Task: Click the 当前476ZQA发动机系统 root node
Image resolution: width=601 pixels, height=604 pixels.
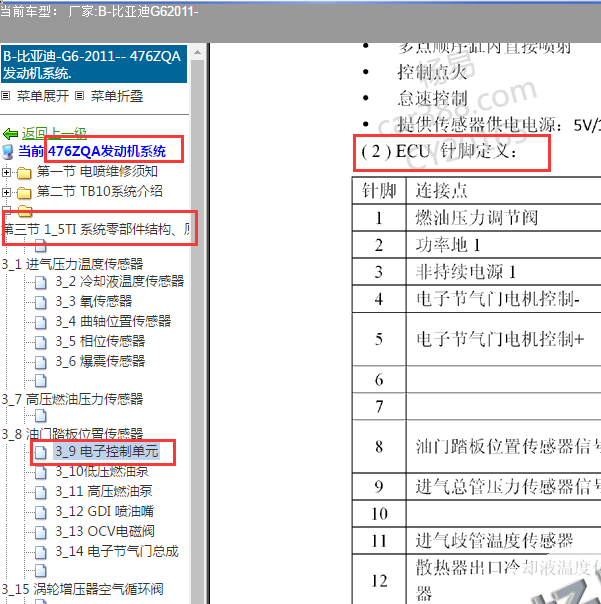Action: tap(92, 151)
